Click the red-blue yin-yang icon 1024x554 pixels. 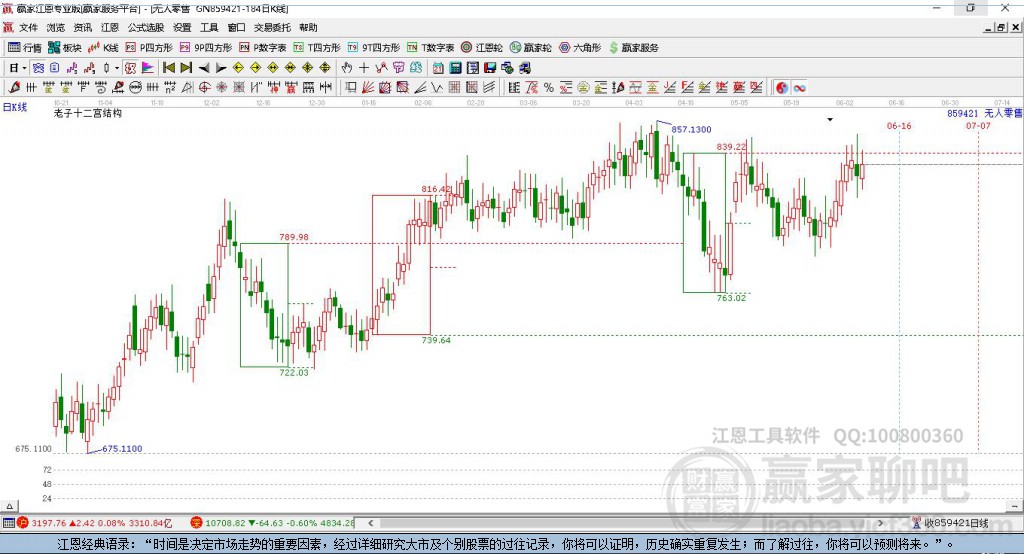(x=781, y=88)
